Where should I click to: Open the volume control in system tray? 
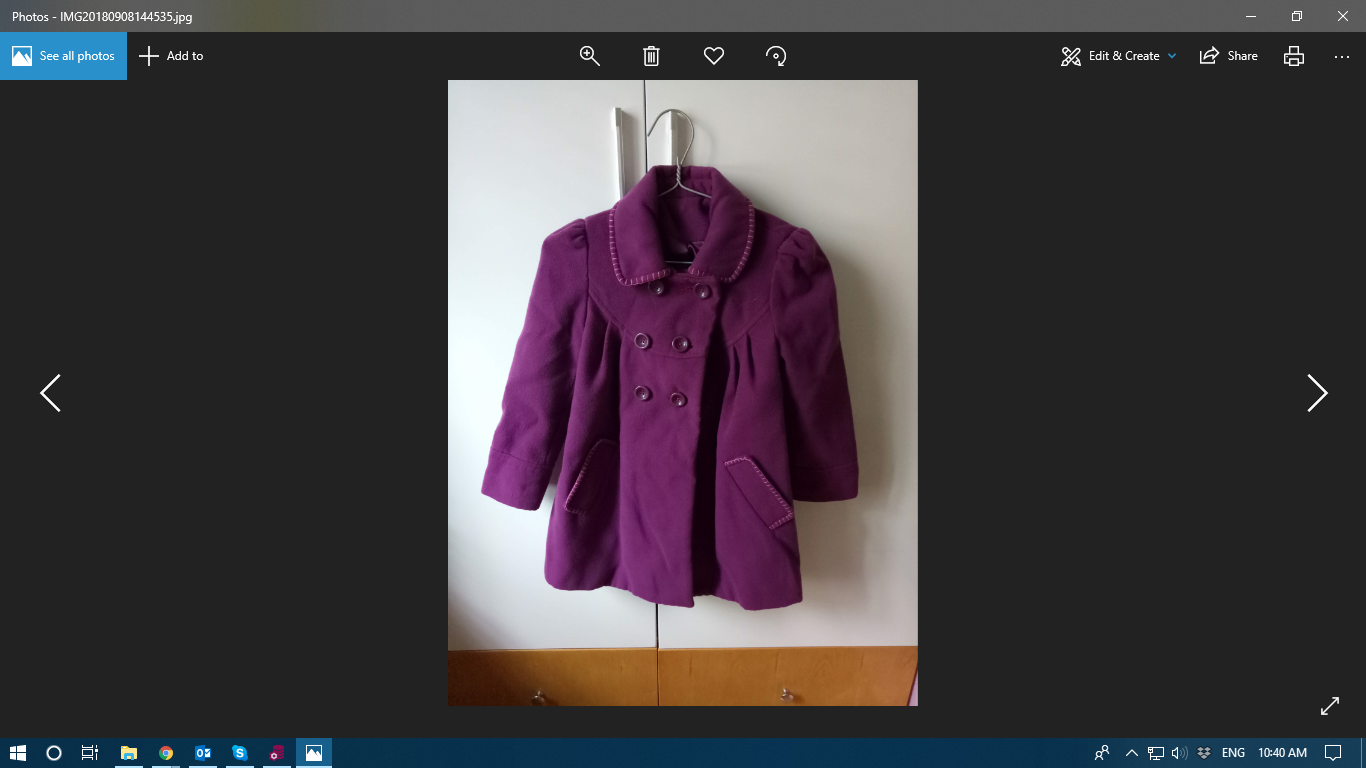1179,753
